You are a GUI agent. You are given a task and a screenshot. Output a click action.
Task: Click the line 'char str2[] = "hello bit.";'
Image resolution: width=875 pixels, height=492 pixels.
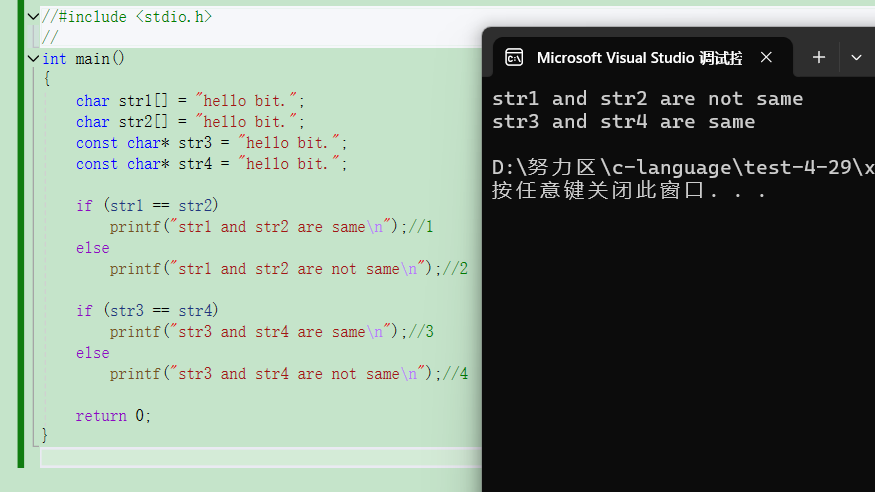coord(190,122)
